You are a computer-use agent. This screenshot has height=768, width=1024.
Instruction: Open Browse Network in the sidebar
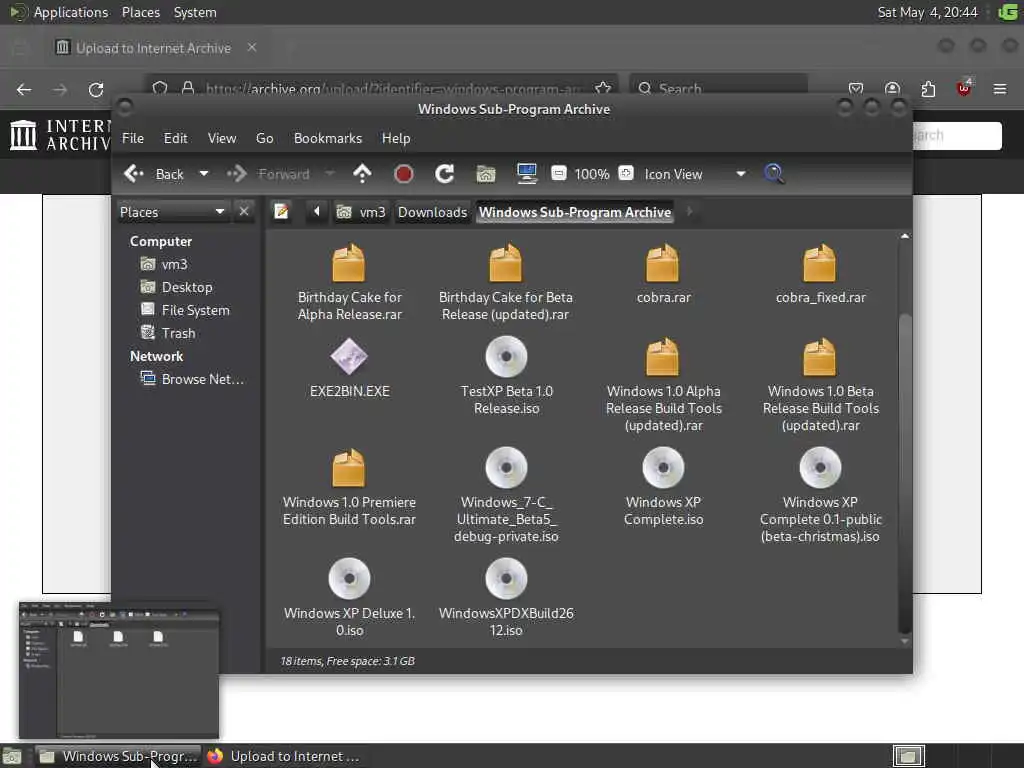191,379
